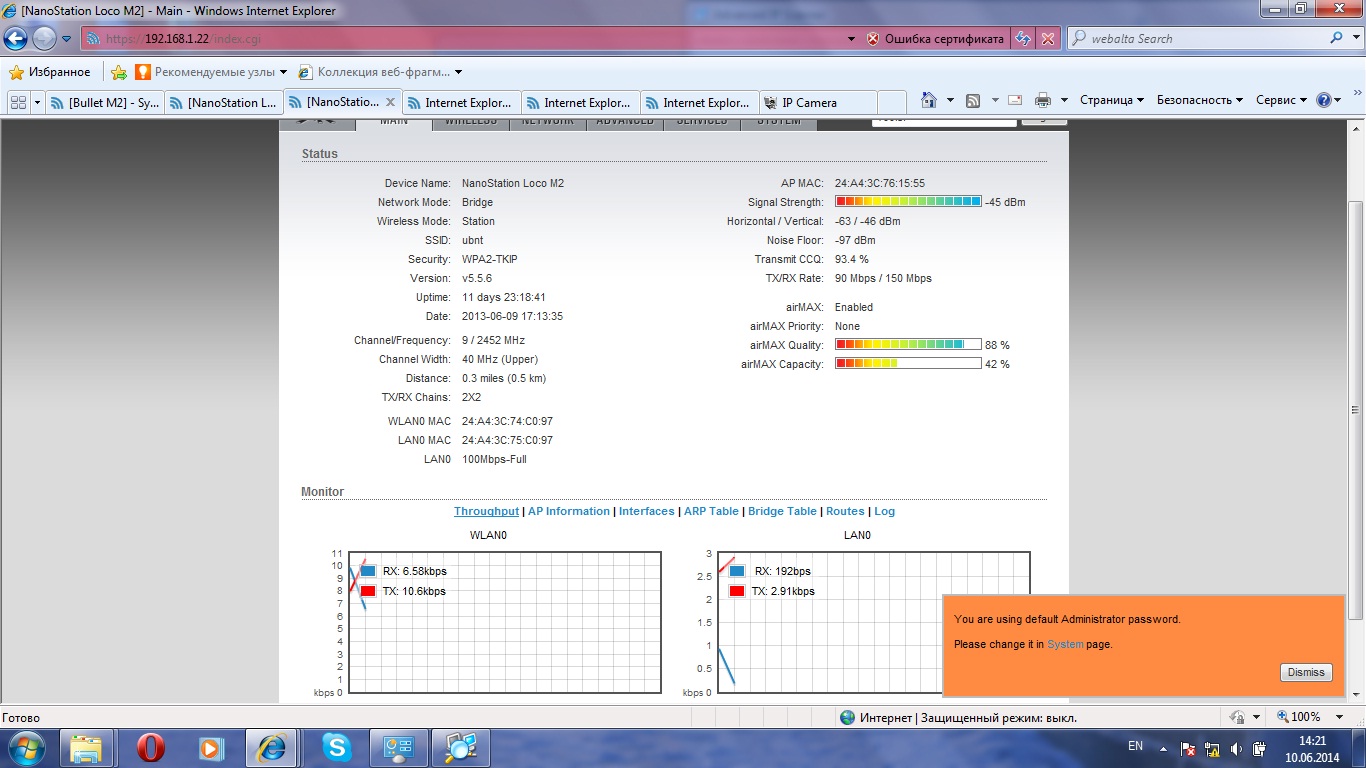Image resolution: width=1366 pixels, height=768 pixels.
Task: Open the Log link
Action: click(885, 511)
